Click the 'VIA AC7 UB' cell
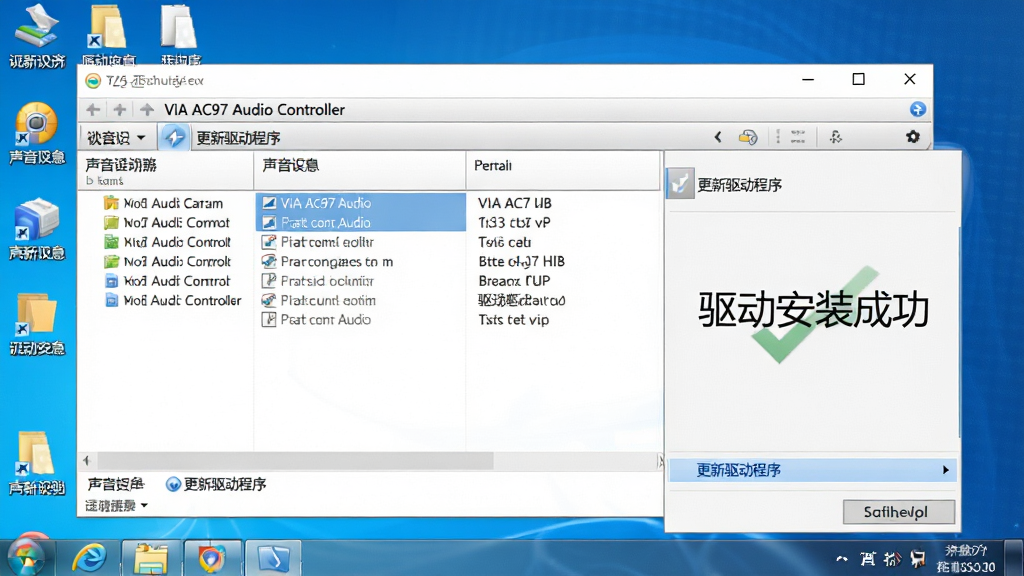This screenshot has width=1024, height=576. click(x=515, y=203)
